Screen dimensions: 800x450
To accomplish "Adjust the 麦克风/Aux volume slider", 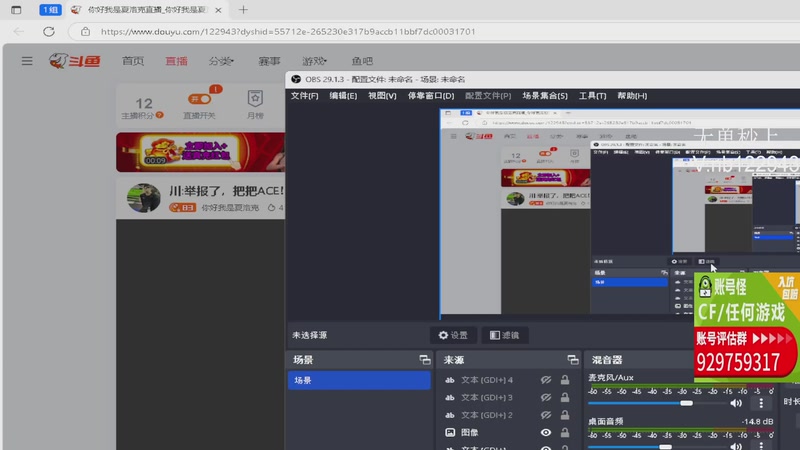I will pos(658,403).
